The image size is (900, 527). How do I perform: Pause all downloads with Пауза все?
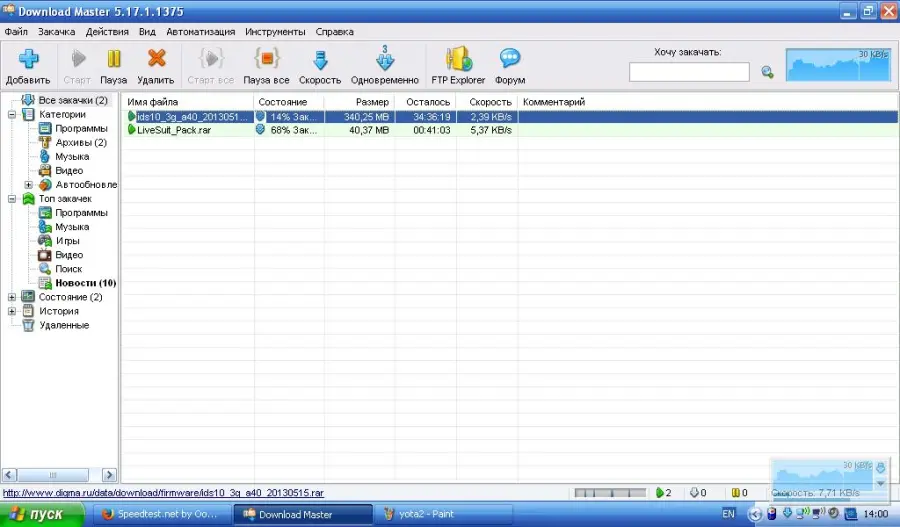click(266, 59)
